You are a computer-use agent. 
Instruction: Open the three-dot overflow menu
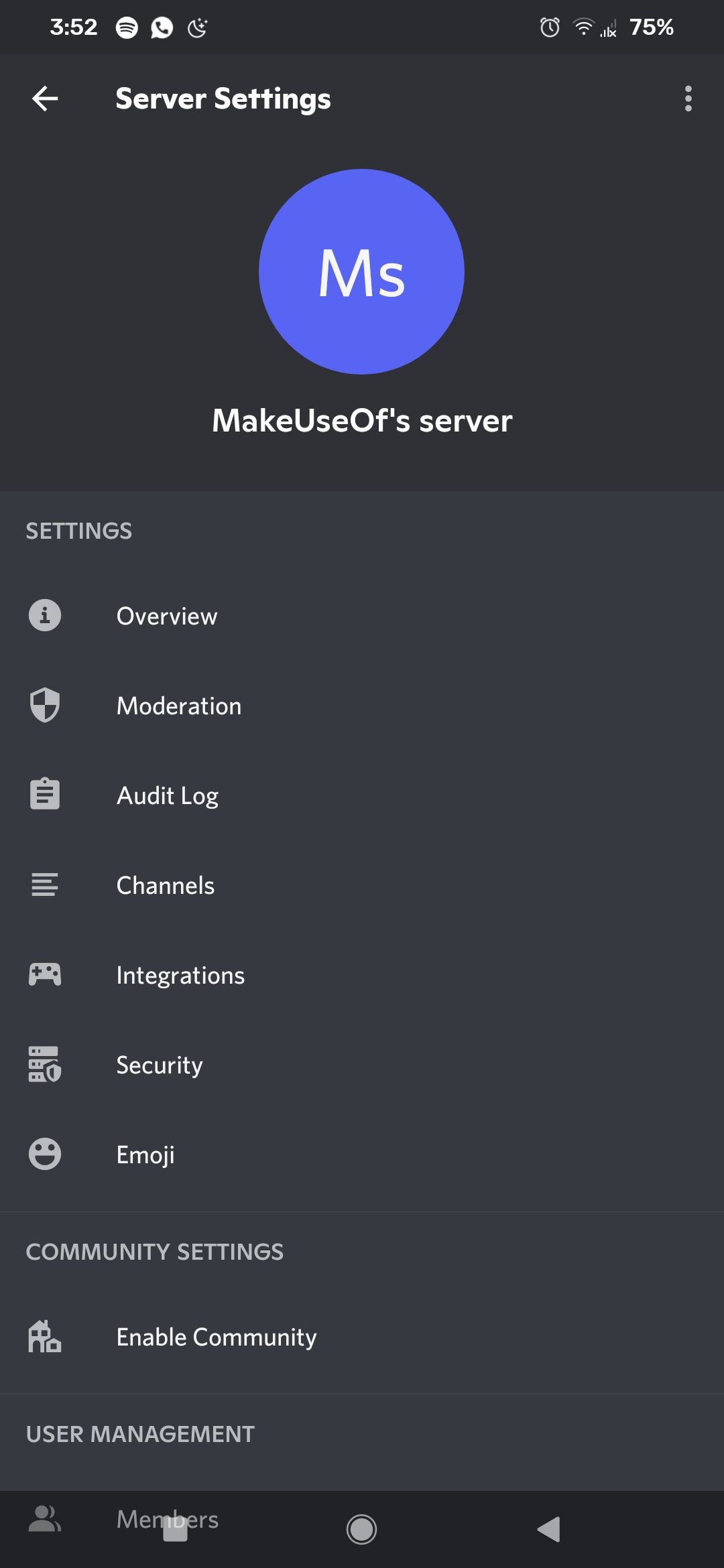688,99
